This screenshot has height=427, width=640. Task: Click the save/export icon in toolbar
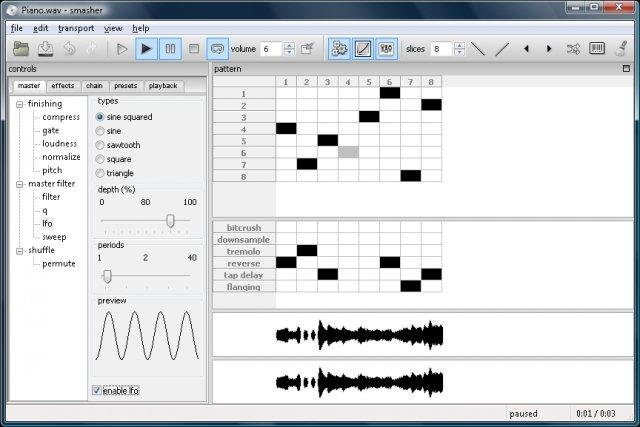[x=45, y=49]
